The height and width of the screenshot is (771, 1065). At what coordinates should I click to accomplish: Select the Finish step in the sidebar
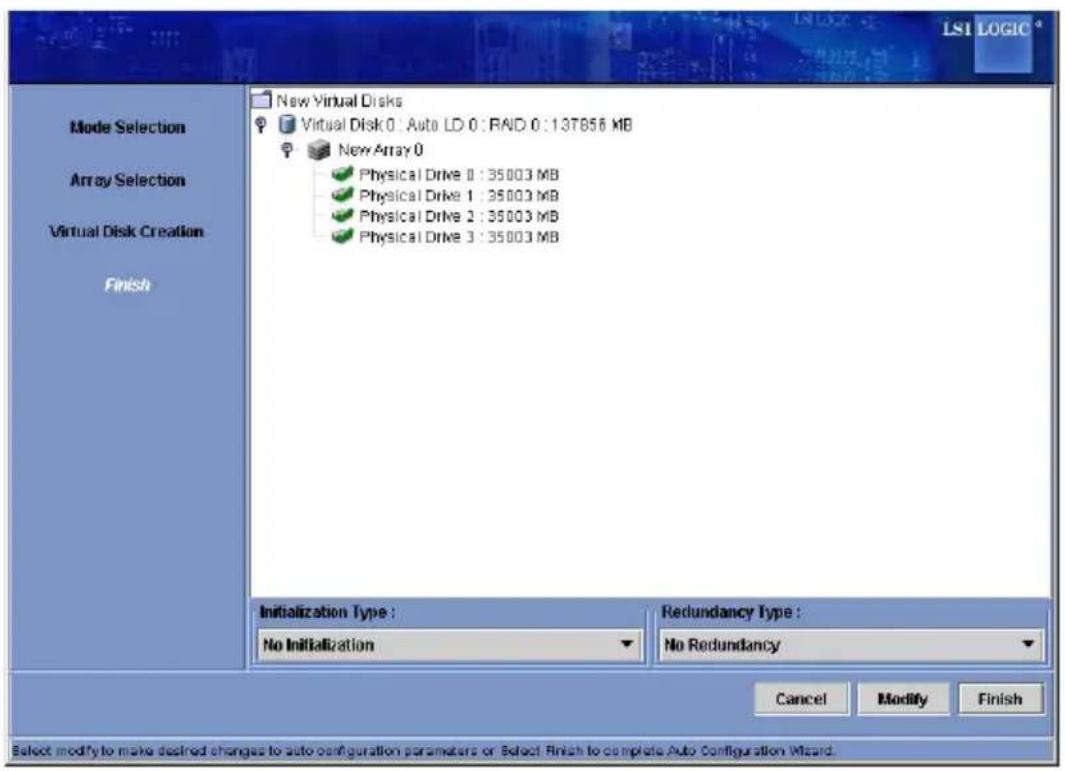coord(128,285)
